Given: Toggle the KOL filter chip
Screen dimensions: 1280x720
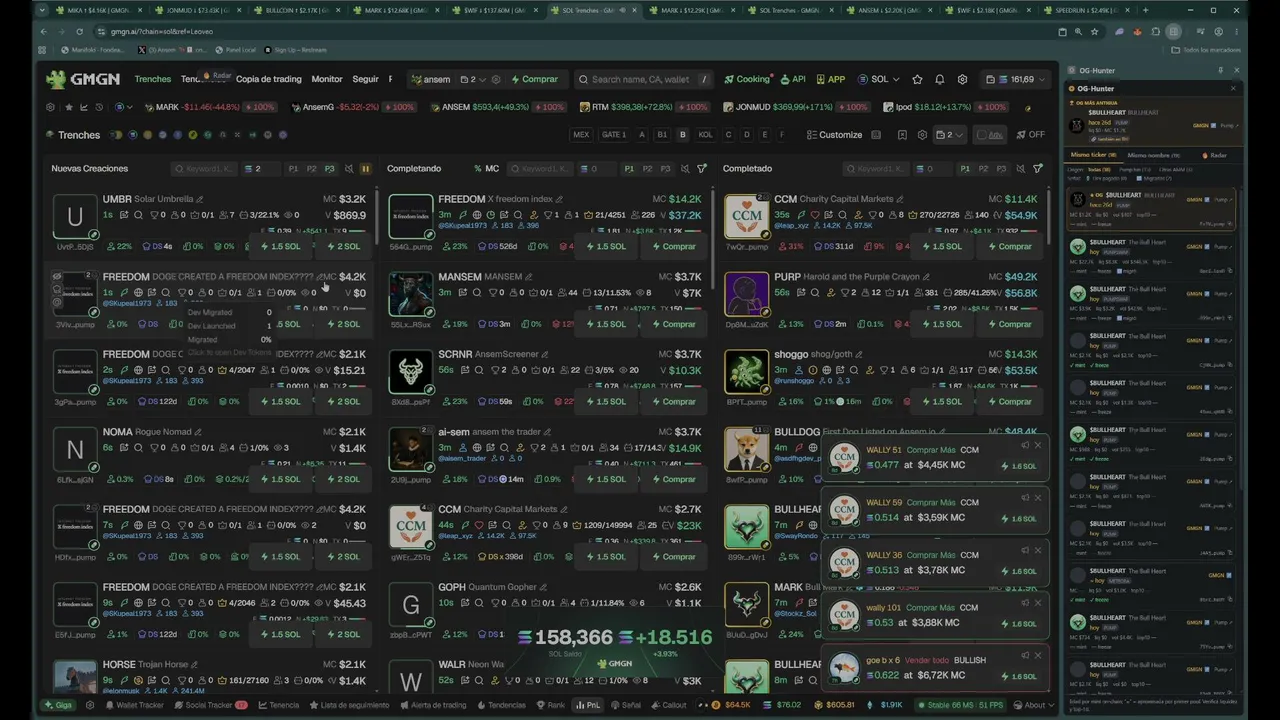Looking at the screenshot, I should pyautogui.click(x=706, y=135).
